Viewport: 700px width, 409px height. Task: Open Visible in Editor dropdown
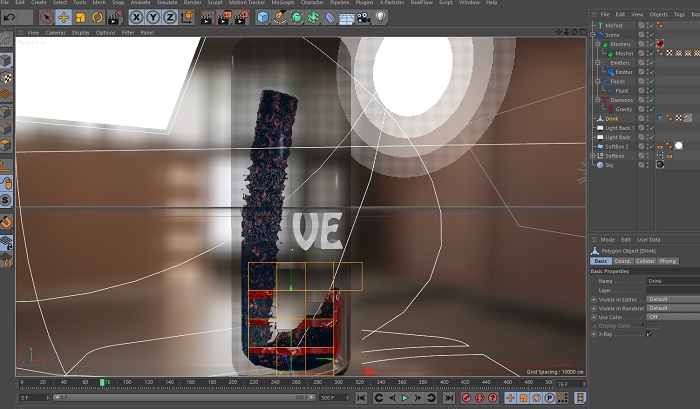pyautogui.click(x=673, y=299)
